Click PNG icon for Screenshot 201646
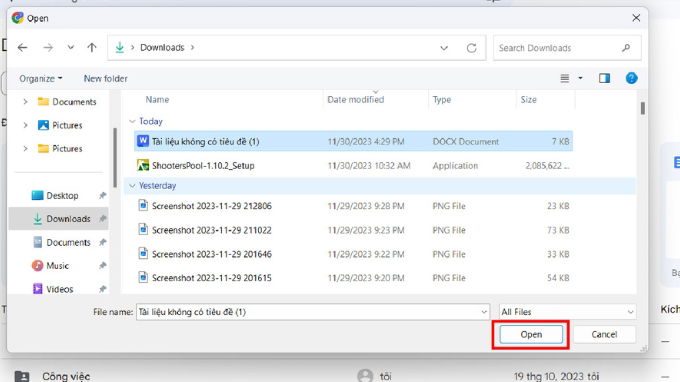 point(143,253)
